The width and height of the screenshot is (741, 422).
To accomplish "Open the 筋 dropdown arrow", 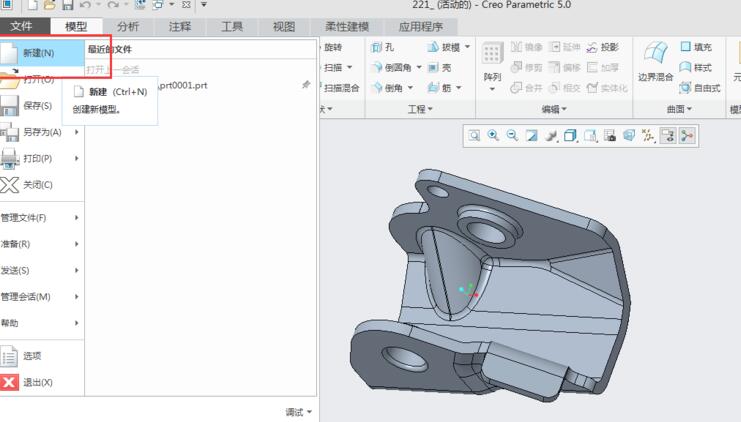I will (x=458, y=87).
